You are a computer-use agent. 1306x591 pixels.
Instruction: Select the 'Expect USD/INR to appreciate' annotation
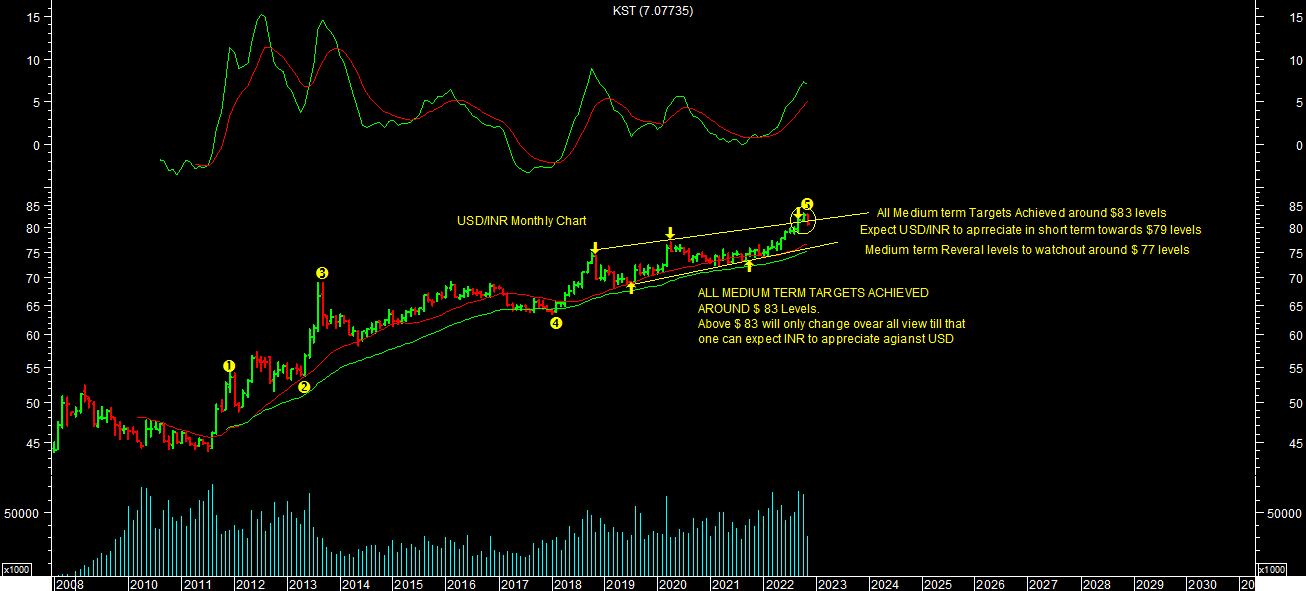(1030, 230)
